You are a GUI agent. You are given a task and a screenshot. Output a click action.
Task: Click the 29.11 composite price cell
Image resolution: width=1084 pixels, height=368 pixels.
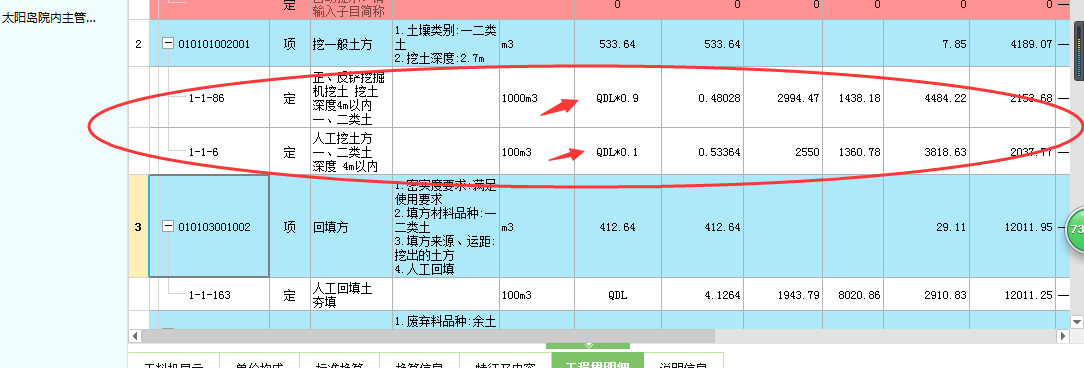[x=926, y=226]
